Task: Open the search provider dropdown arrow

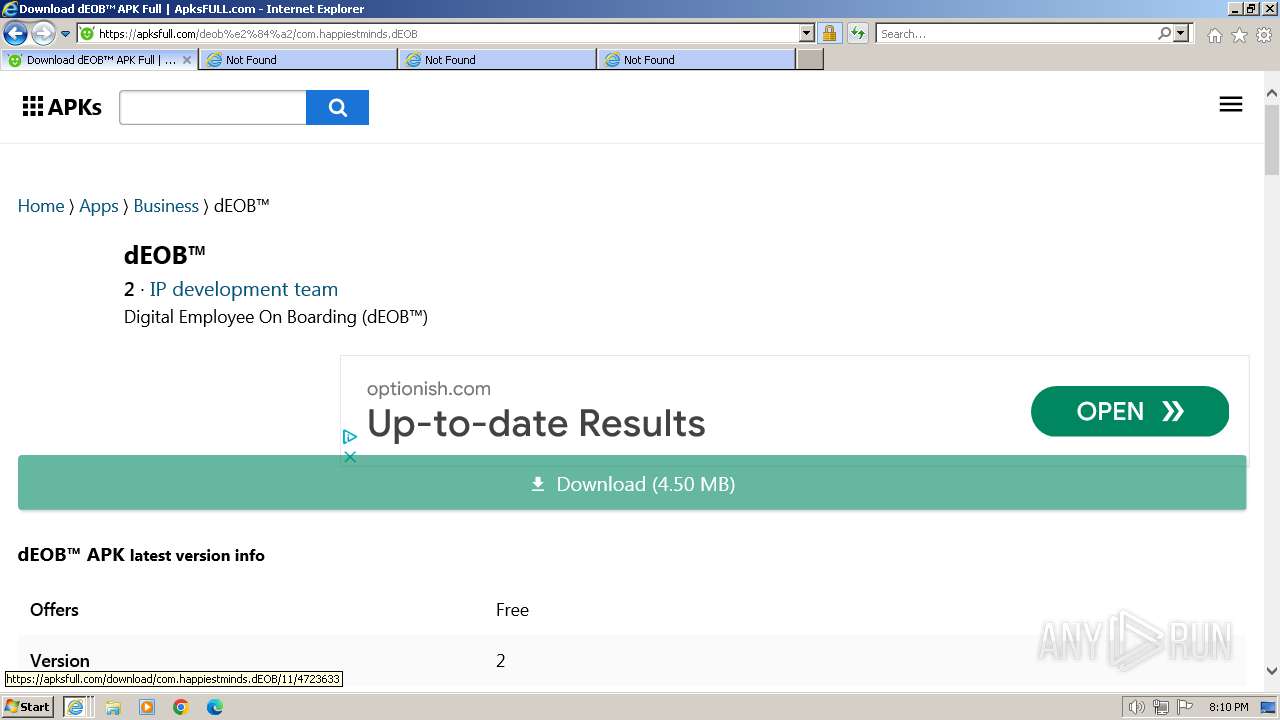Action: click(x=1181, y=33)
